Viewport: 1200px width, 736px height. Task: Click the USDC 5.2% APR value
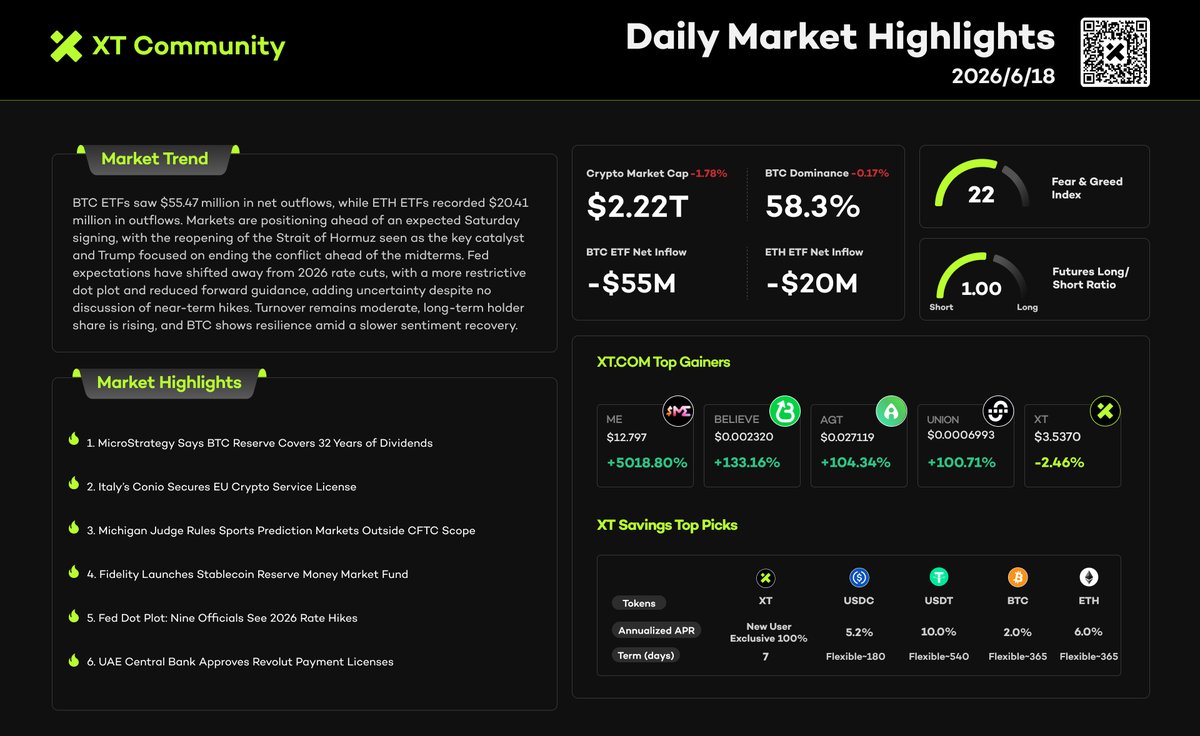point(858,632)
